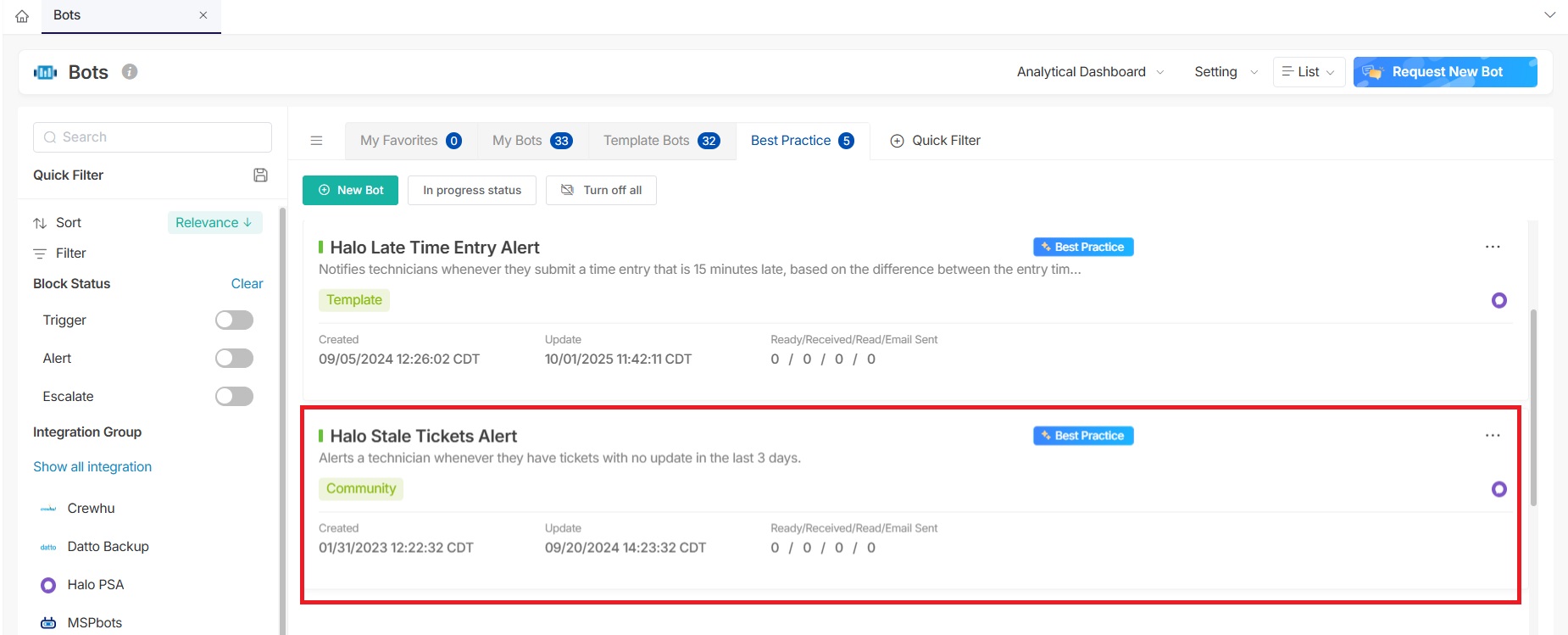Select the Datto Backup integration
The width and height of the screenshot is (1568, 635).
click(108, 547)
